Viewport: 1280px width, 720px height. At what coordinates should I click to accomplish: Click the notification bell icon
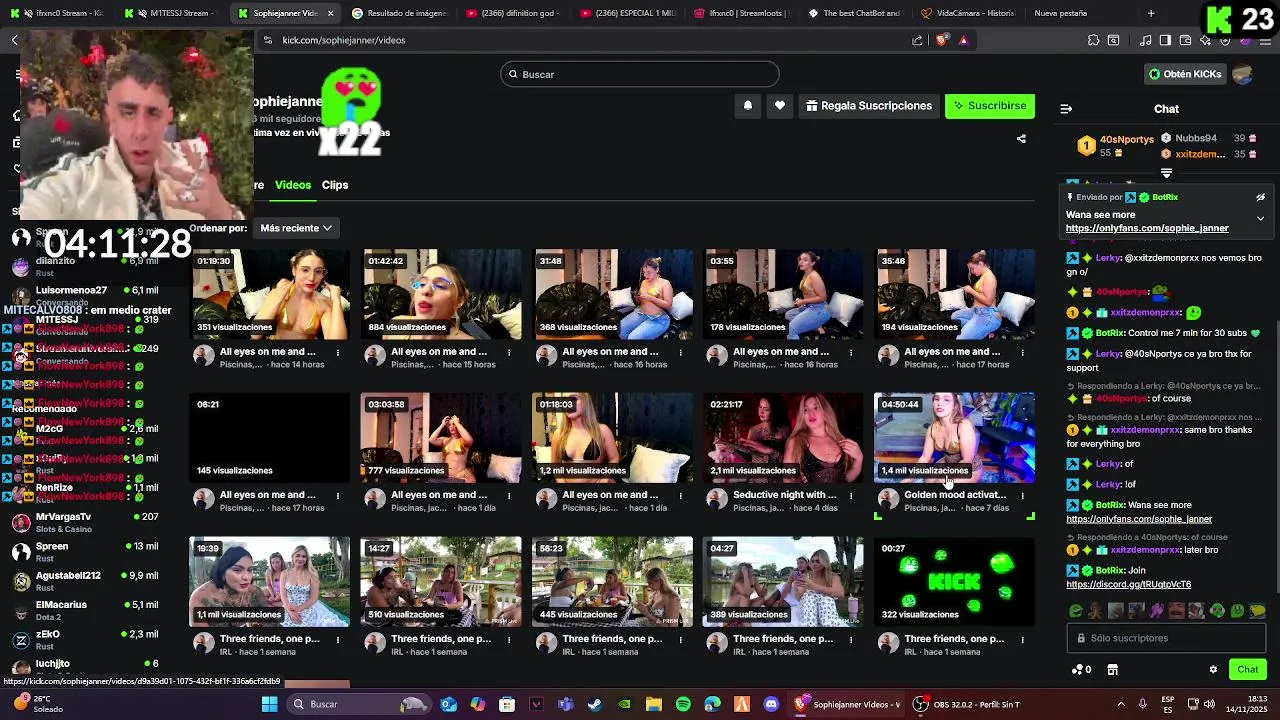[x=747, y=106]
